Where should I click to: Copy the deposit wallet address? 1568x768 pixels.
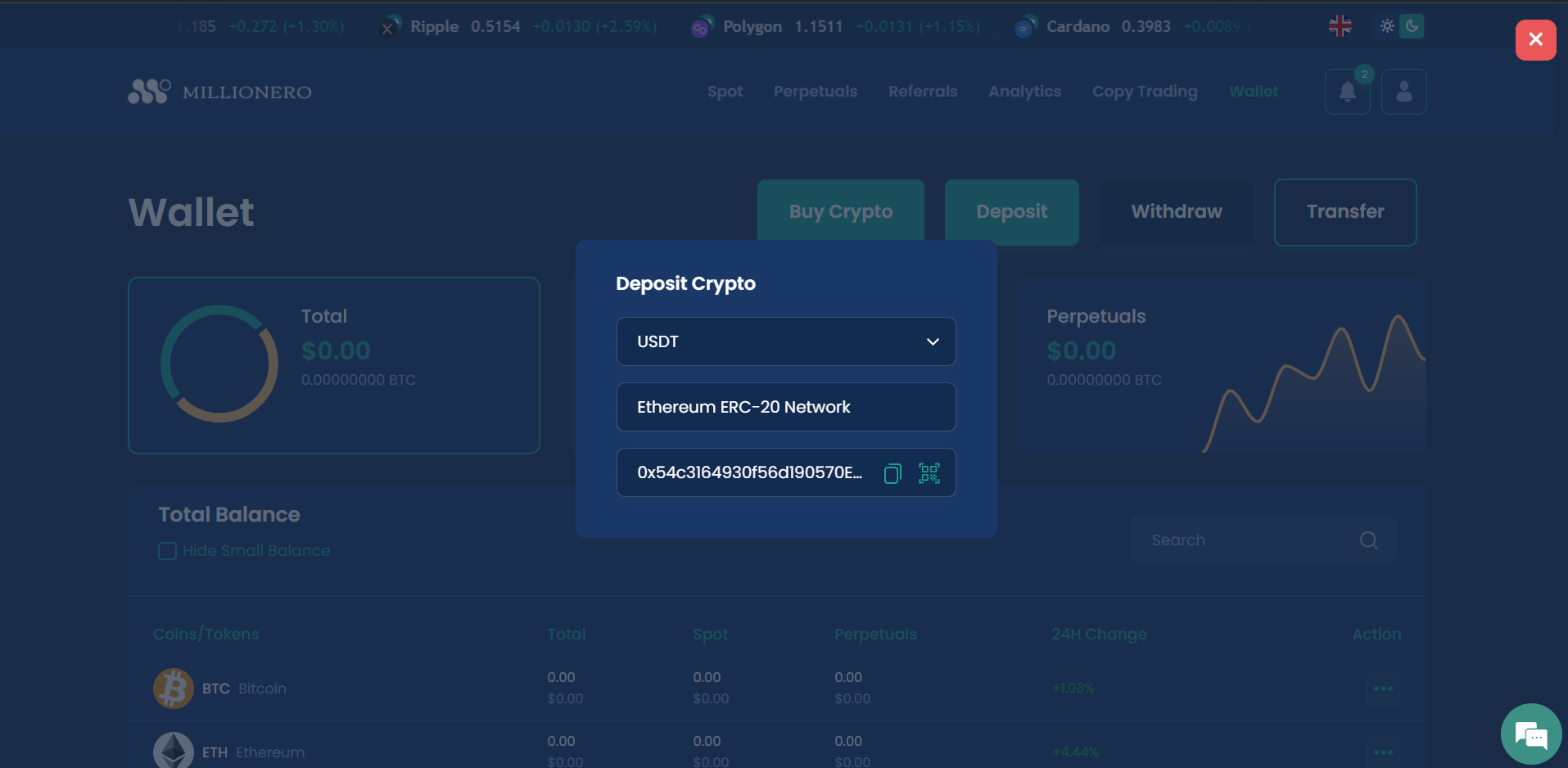(x=892, y=473)
